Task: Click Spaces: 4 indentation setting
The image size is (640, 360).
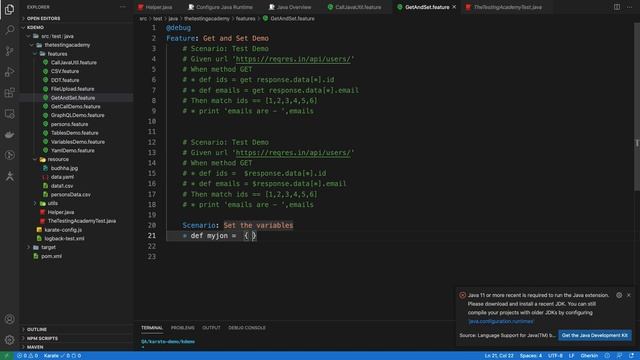Action: click(x=531, y=356)
